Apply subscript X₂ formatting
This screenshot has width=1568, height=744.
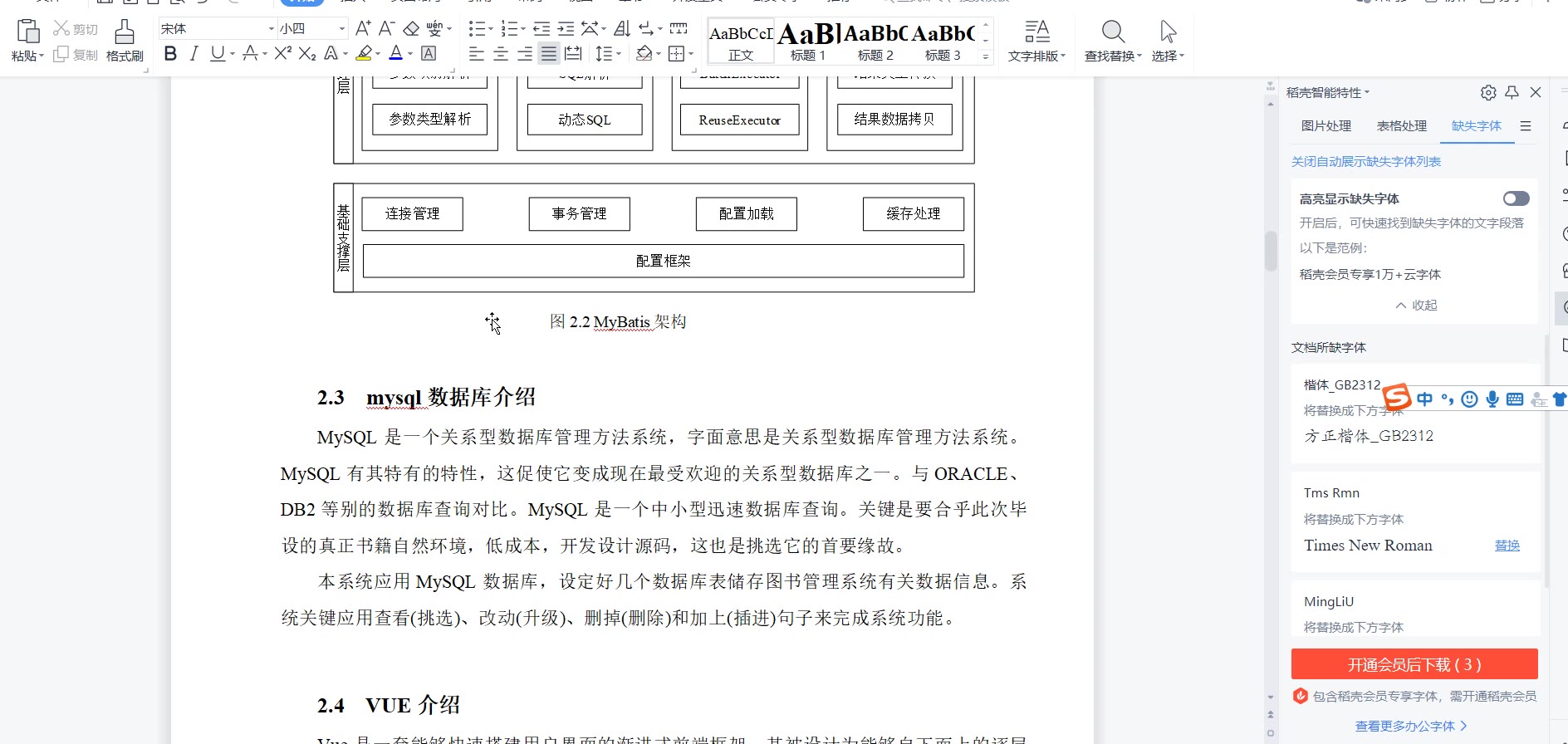tap(307, 54)
